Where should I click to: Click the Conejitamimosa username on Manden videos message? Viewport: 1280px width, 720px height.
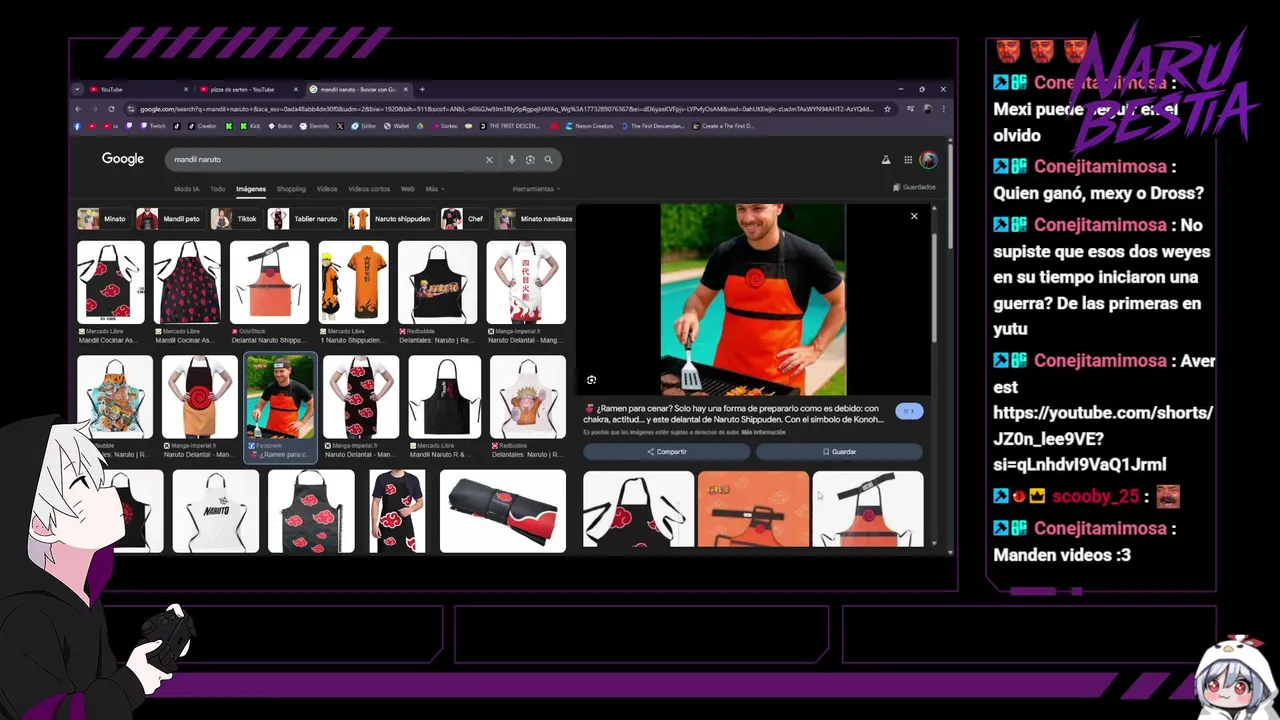[x=1100, y=528]
